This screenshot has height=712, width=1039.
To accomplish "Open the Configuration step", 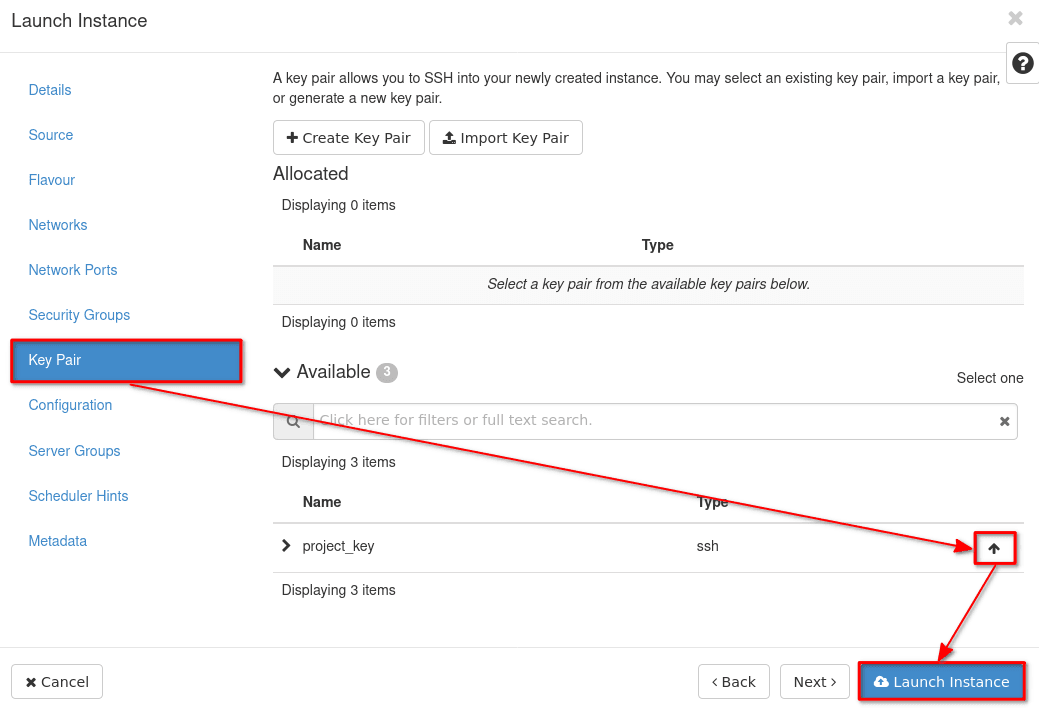I will 70,405.
